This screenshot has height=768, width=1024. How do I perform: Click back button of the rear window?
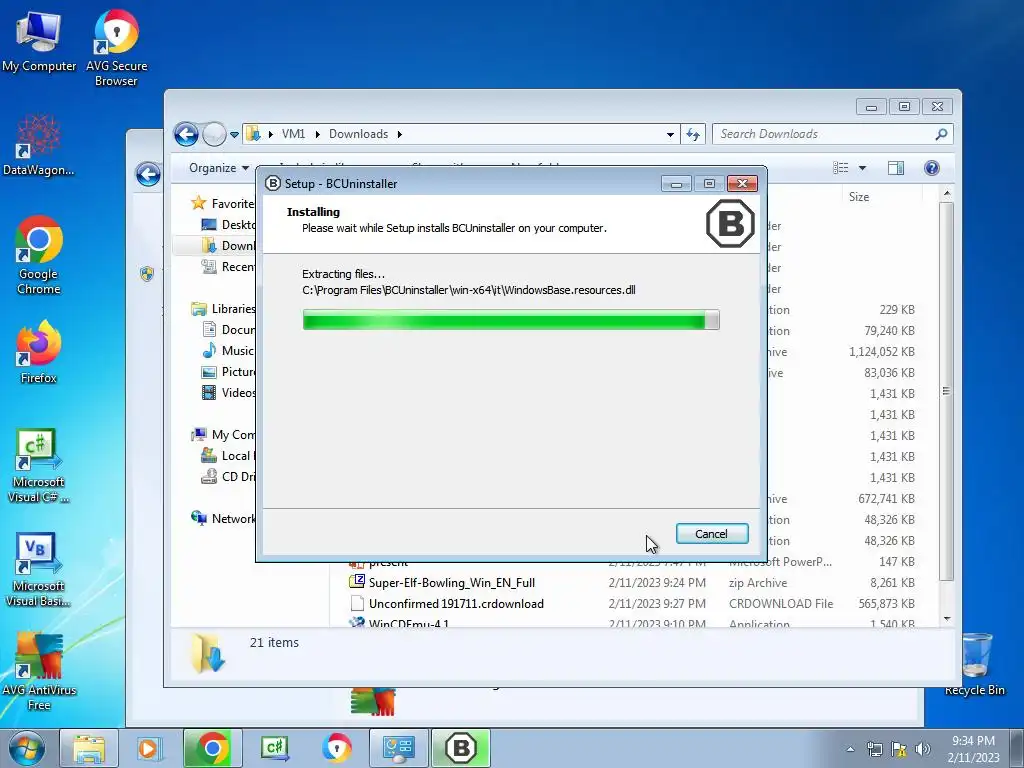tap(148, 174)
